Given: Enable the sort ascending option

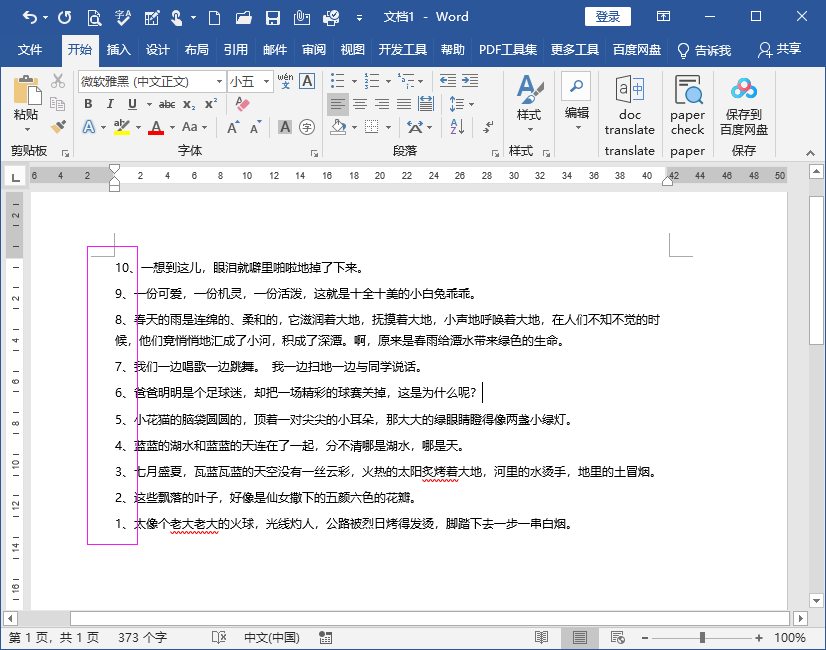Looking at the screenshot, I should pyautogui.click(x=456, y=126).
